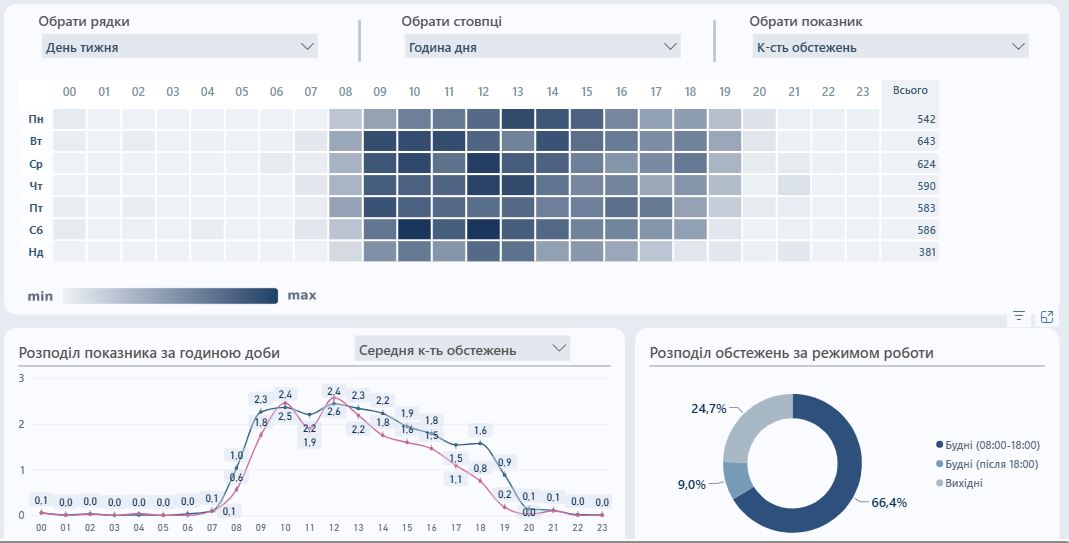Select the 'Нд' row header in heatmap
This screenshot has width=1069, height=543.
36,252
